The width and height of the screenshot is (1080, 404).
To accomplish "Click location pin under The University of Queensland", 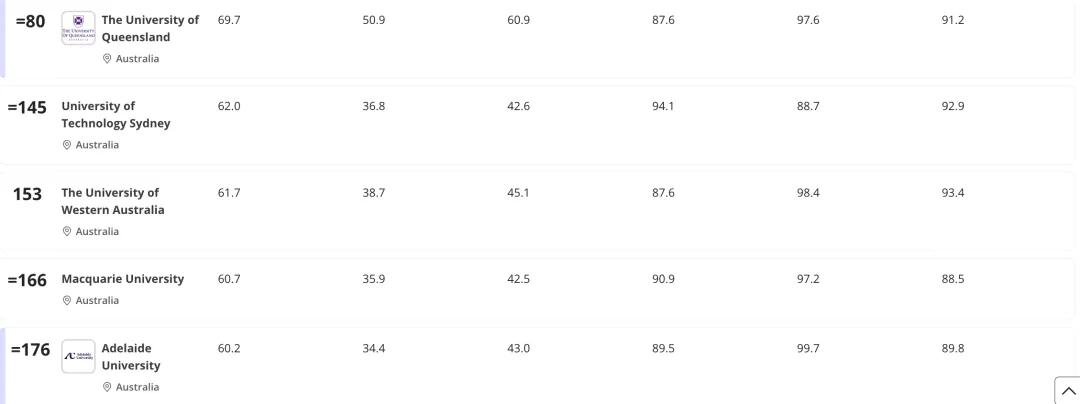I will tap(106, 59).
